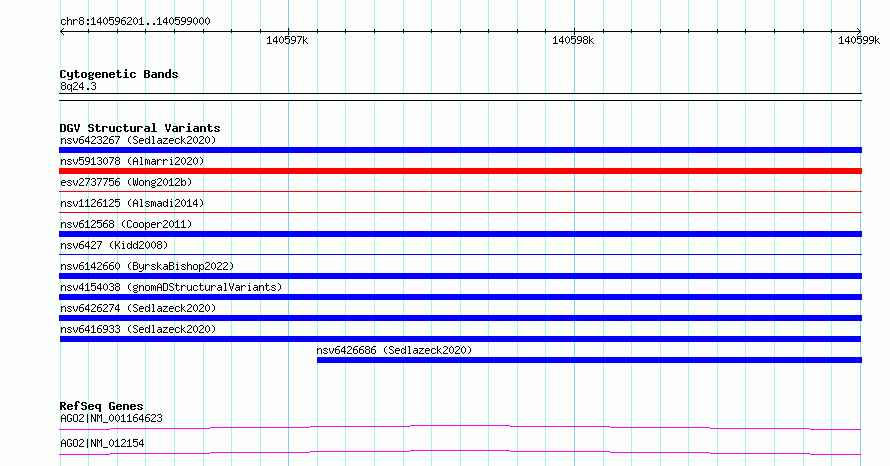Open variant esv2737756 (Wong2012b) label
Image resolution: width=890 pixels, height=466 pixels.
pos(126,182)
